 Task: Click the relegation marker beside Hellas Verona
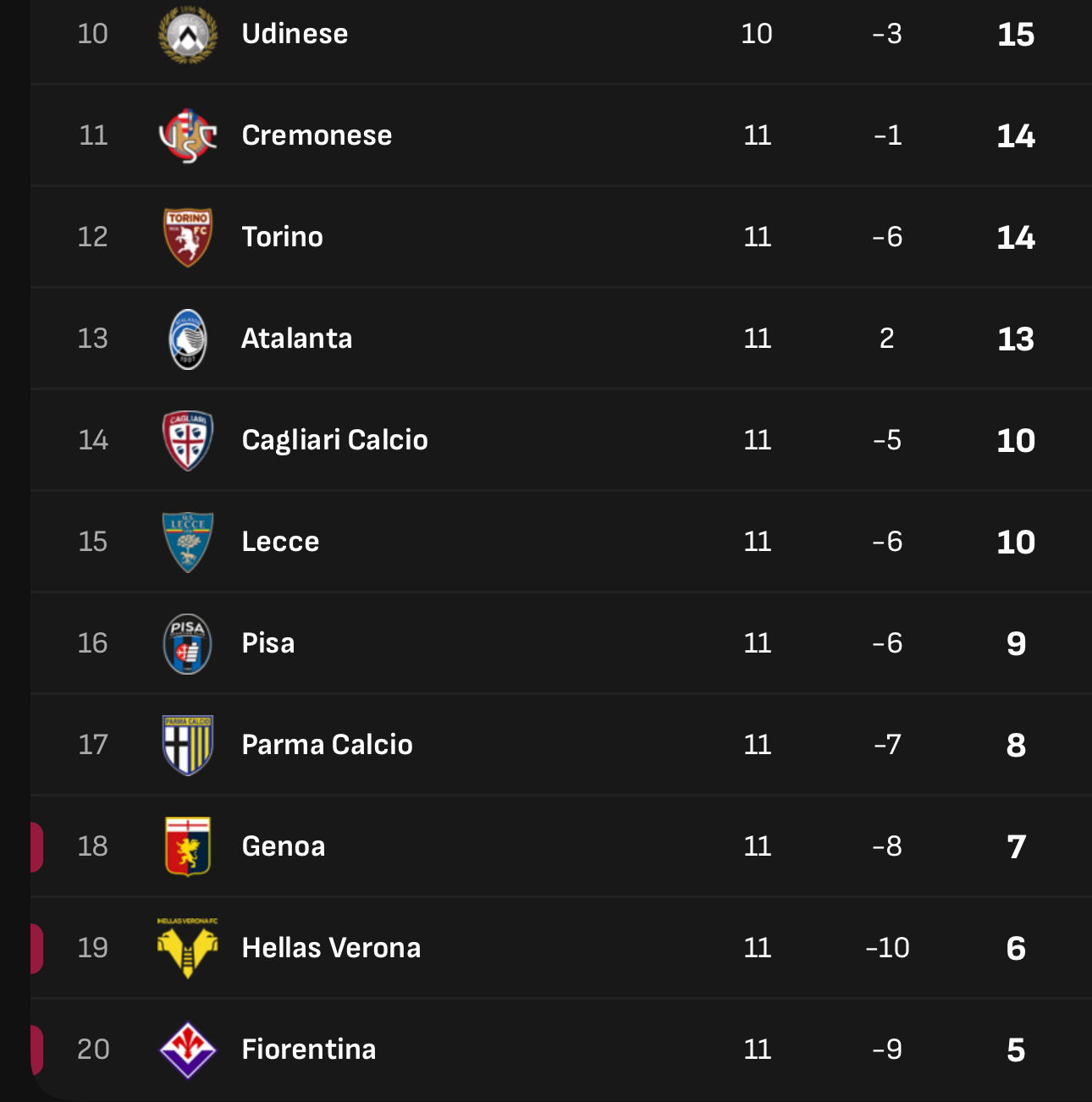tap(36, 947)
